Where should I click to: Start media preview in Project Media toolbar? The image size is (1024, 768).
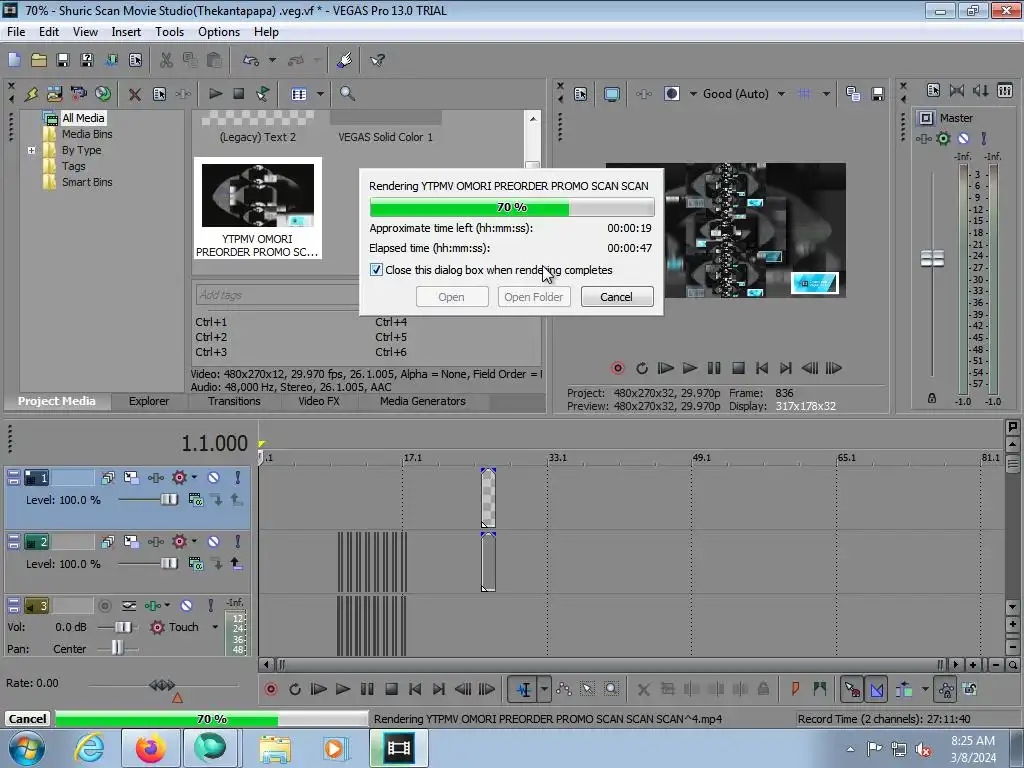pos(215,94)
